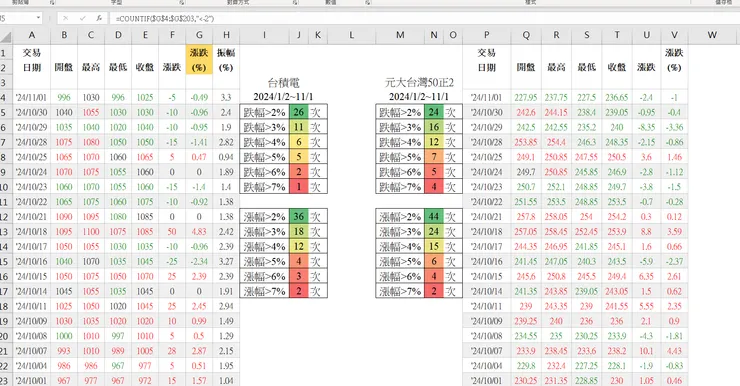Select column V by its header
740x386 pixels.
[674, 35]
